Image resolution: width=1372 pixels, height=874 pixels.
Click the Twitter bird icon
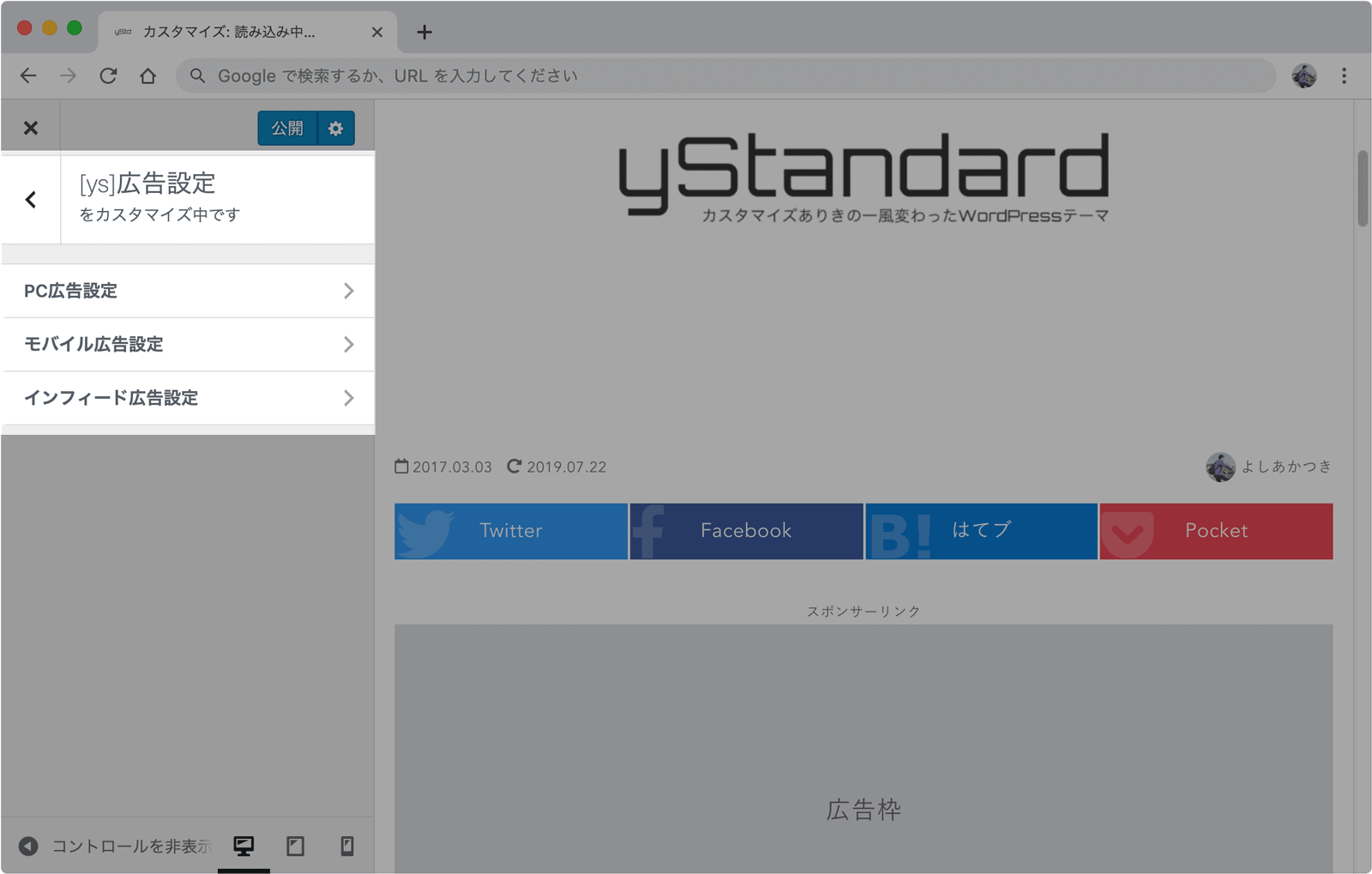click(x=425, y=533)
